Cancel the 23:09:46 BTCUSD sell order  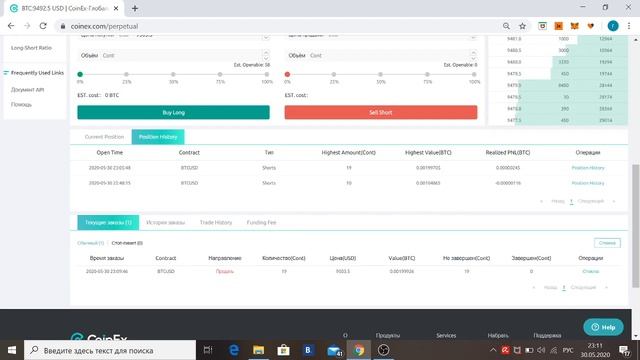(x=590, y=271)
